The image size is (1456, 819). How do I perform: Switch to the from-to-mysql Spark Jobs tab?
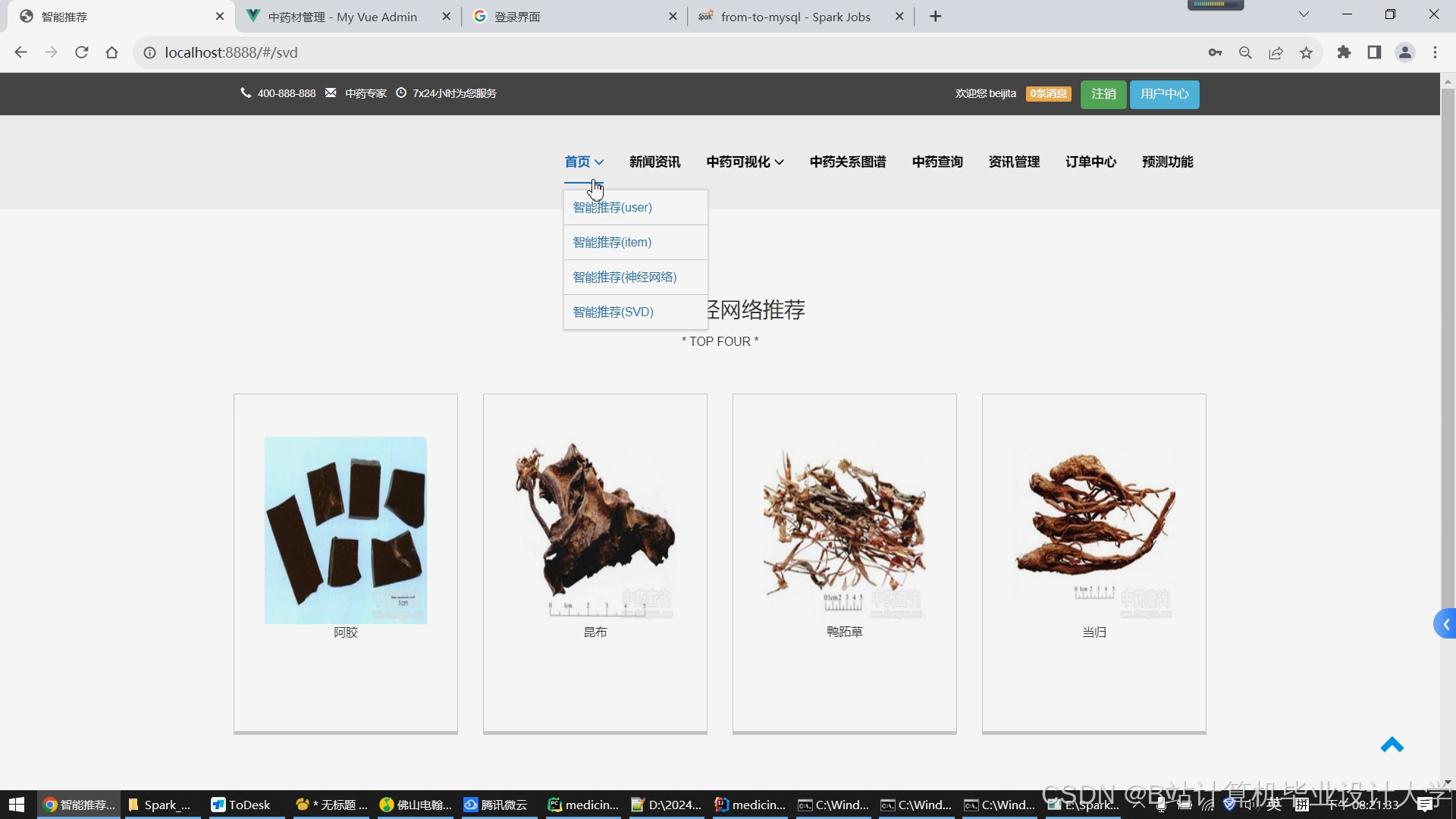tap(795, 17)
